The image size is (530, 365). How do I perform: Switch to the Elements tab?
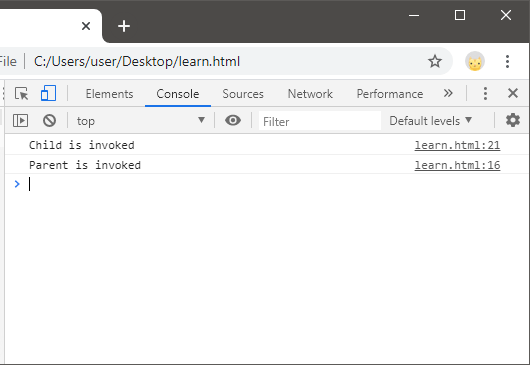[109, 94]
